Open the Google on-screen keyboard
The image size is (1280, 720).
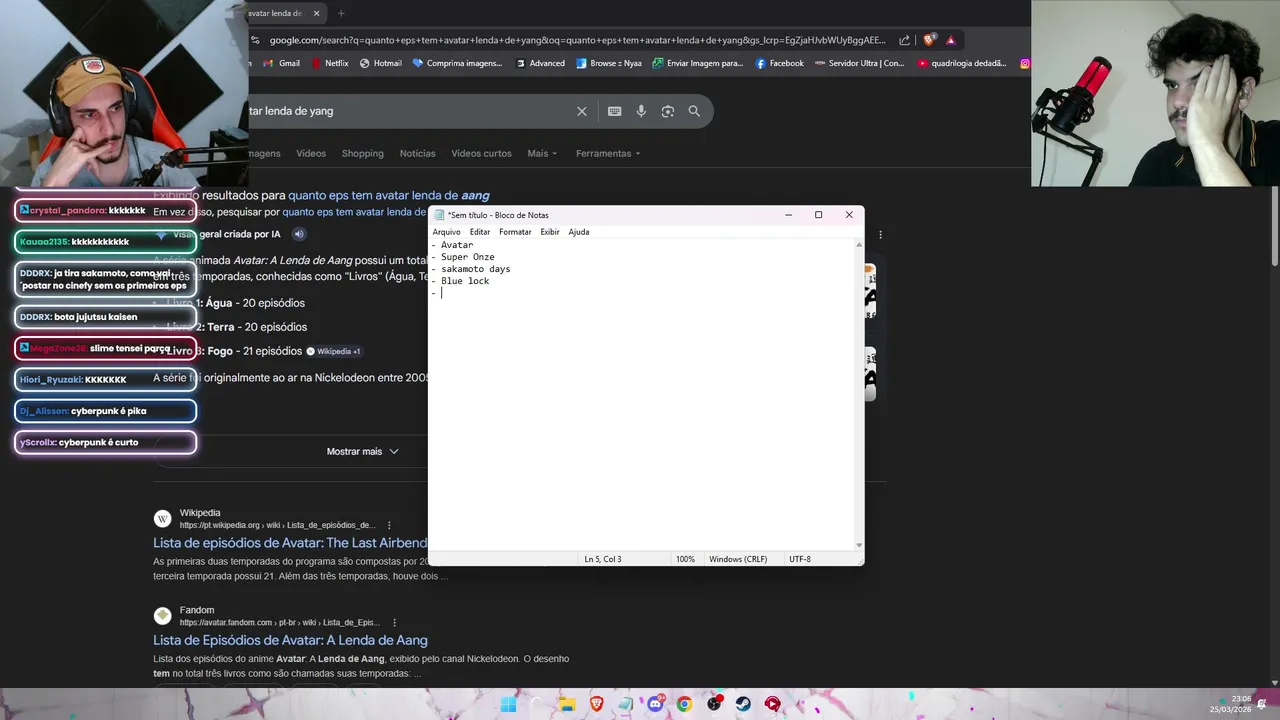614,111
